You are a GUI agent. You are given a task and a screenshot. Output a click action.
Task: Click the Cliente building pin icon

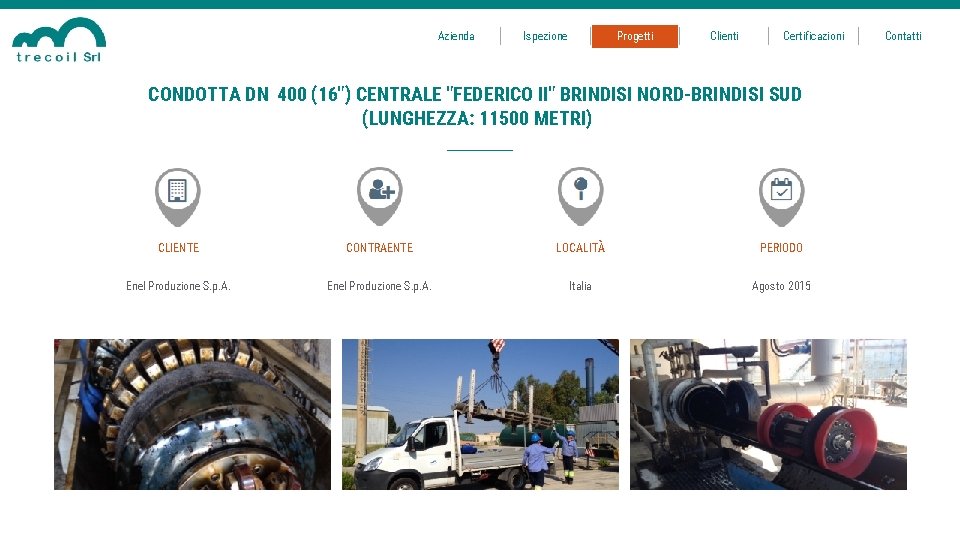point(178,197)
